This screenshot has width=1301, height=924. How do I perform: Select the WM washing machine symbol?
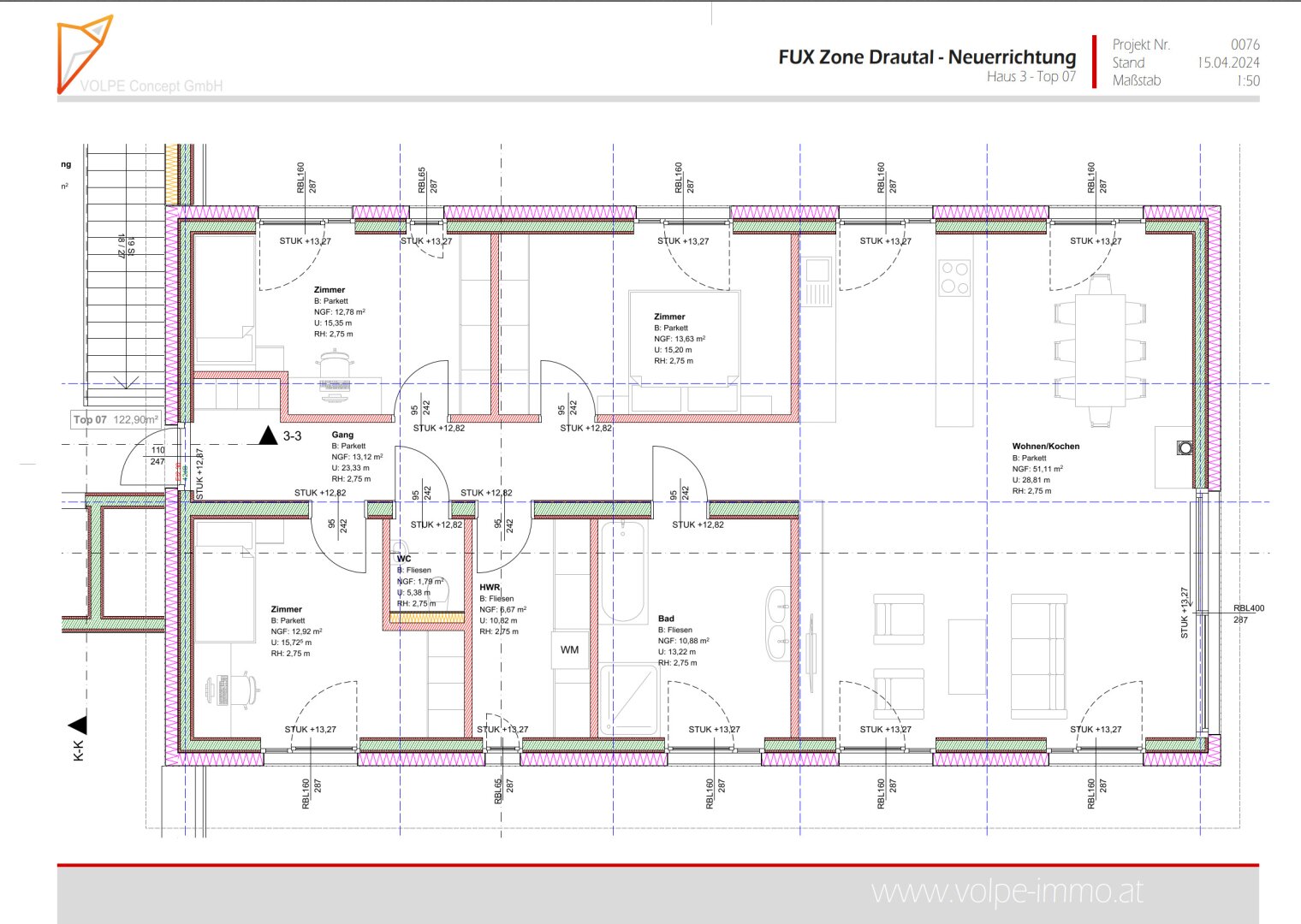coord(569,650)
